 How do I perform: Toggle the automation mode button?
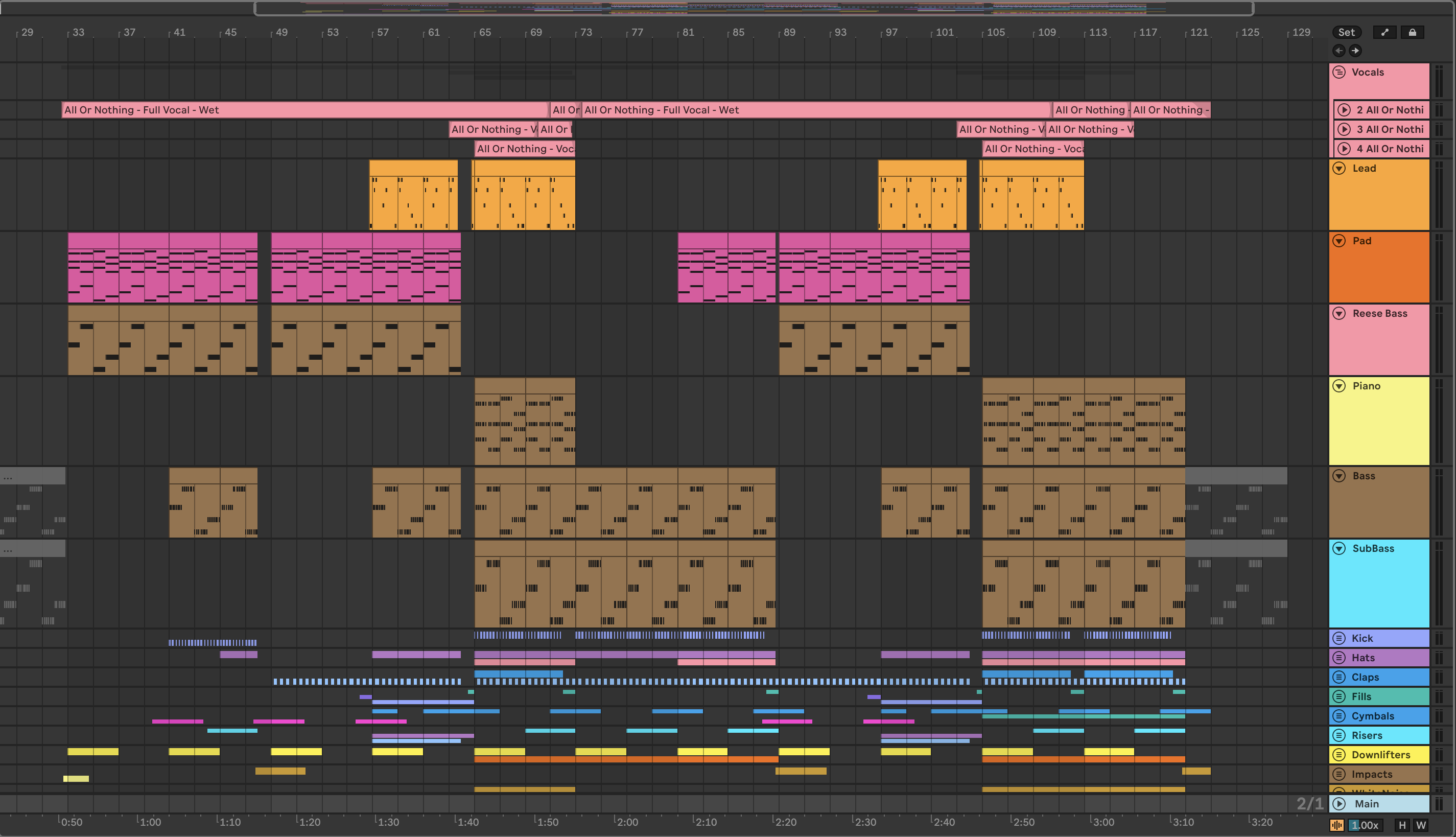pos(1385,32)
